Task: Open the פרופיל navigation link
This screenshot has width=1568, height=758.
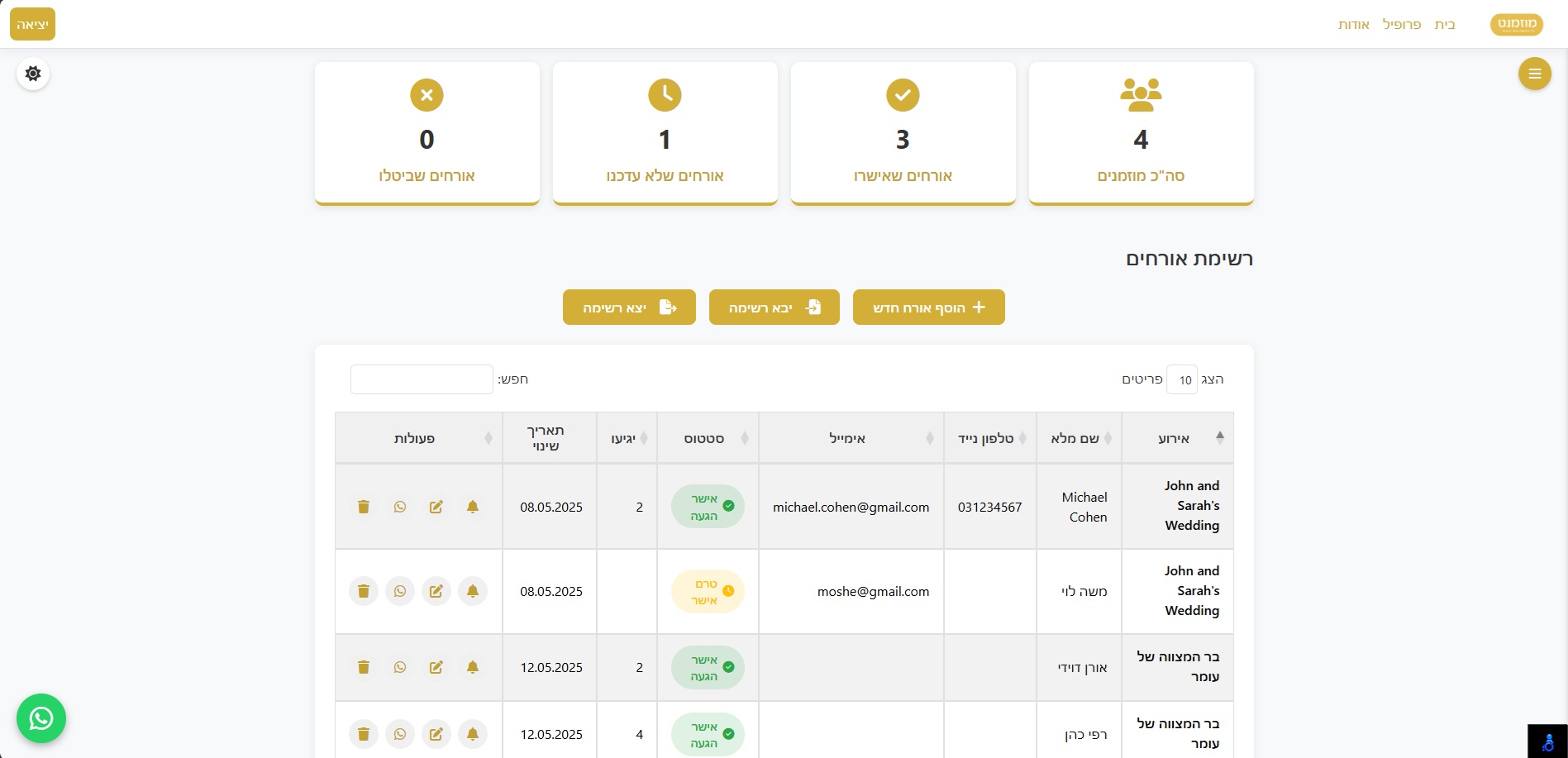Action: point(1402,25)
